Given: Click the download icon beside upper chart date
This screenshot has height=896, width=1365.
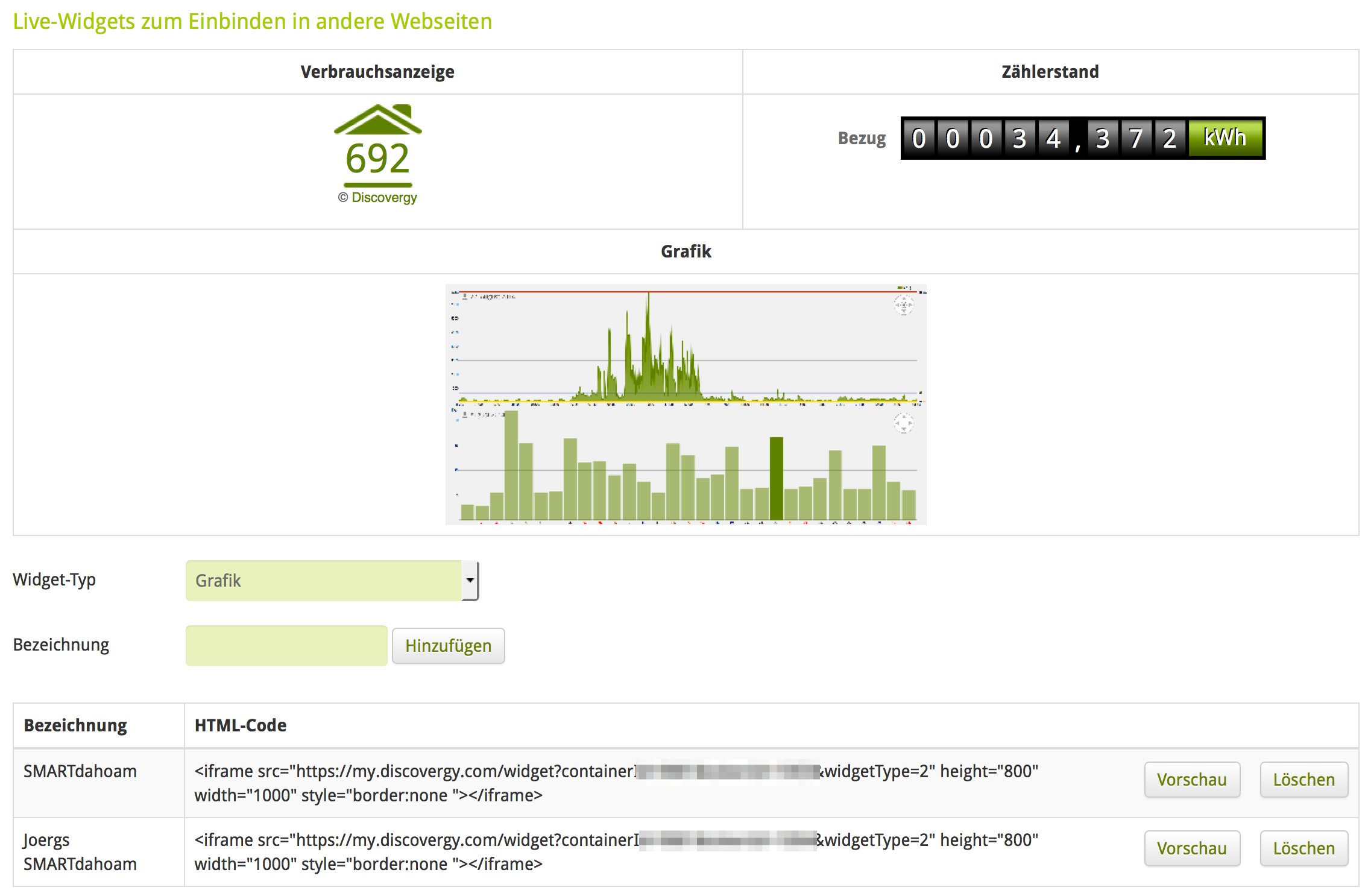Looking at the screenshot, I should click(x=465, y=297).
